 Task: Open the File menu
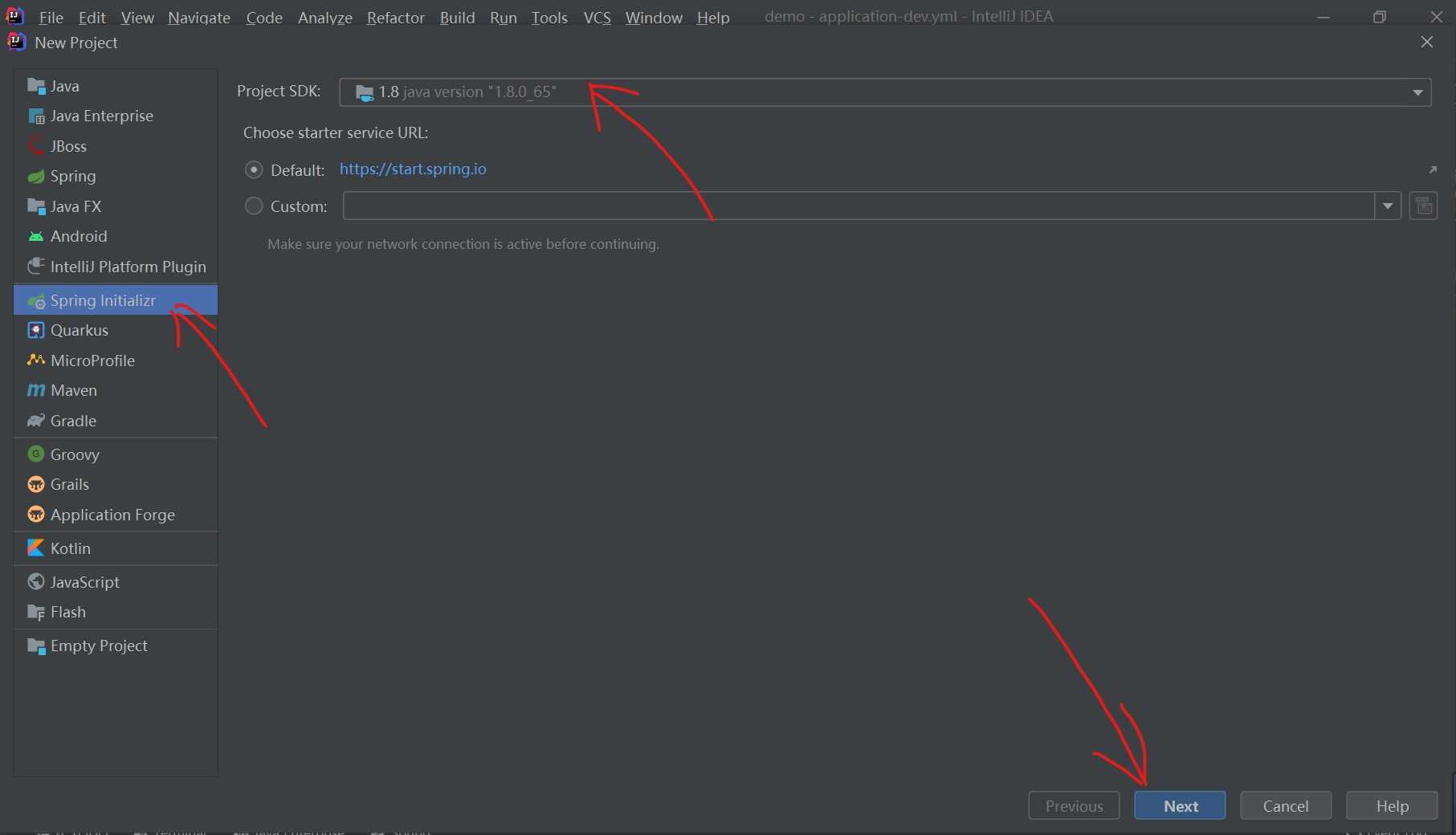[51, 17]
